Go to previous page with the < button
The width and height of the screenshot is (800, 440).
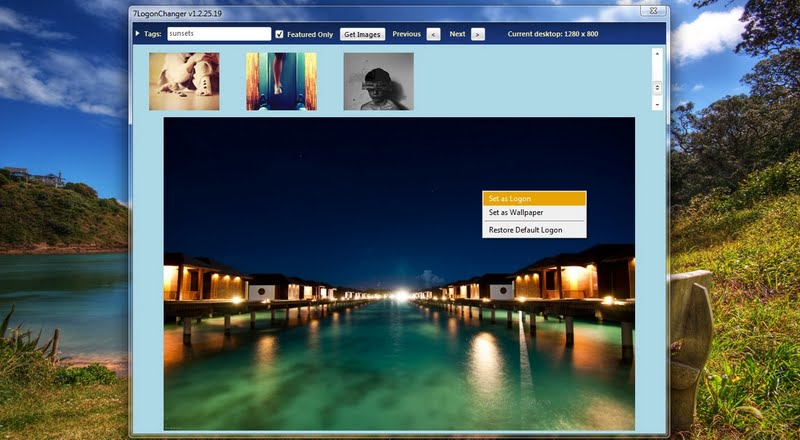[x=433, y=34]
